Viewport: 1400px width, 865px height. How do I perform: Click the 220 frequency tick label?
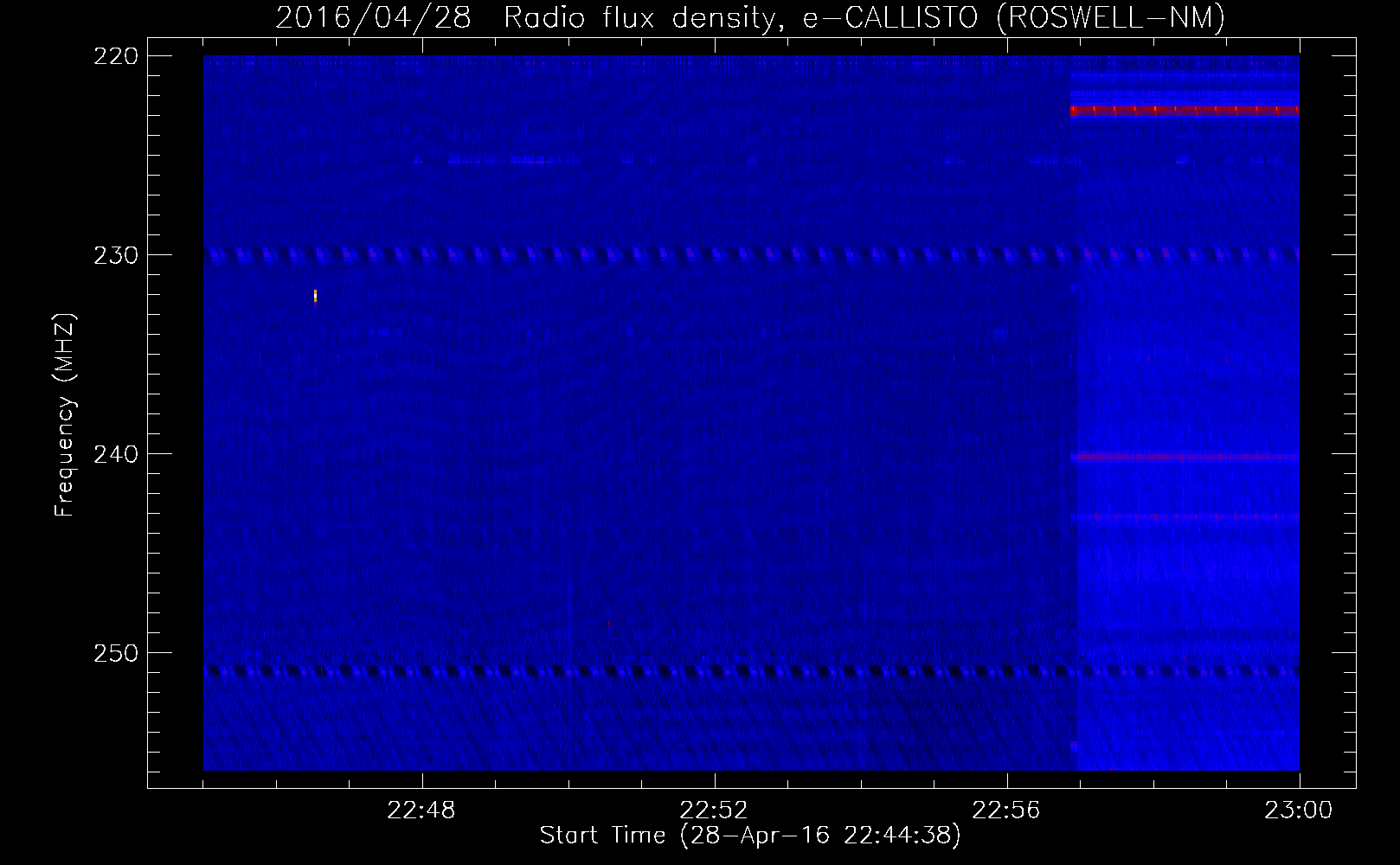coord(116,56)
